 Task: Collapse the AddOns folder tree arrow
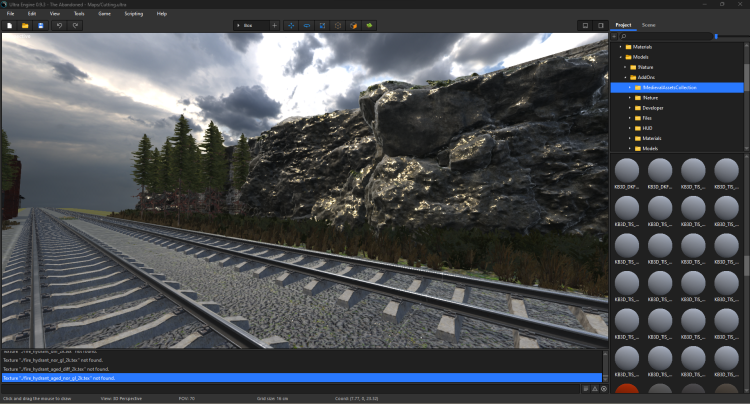[626, 77]
